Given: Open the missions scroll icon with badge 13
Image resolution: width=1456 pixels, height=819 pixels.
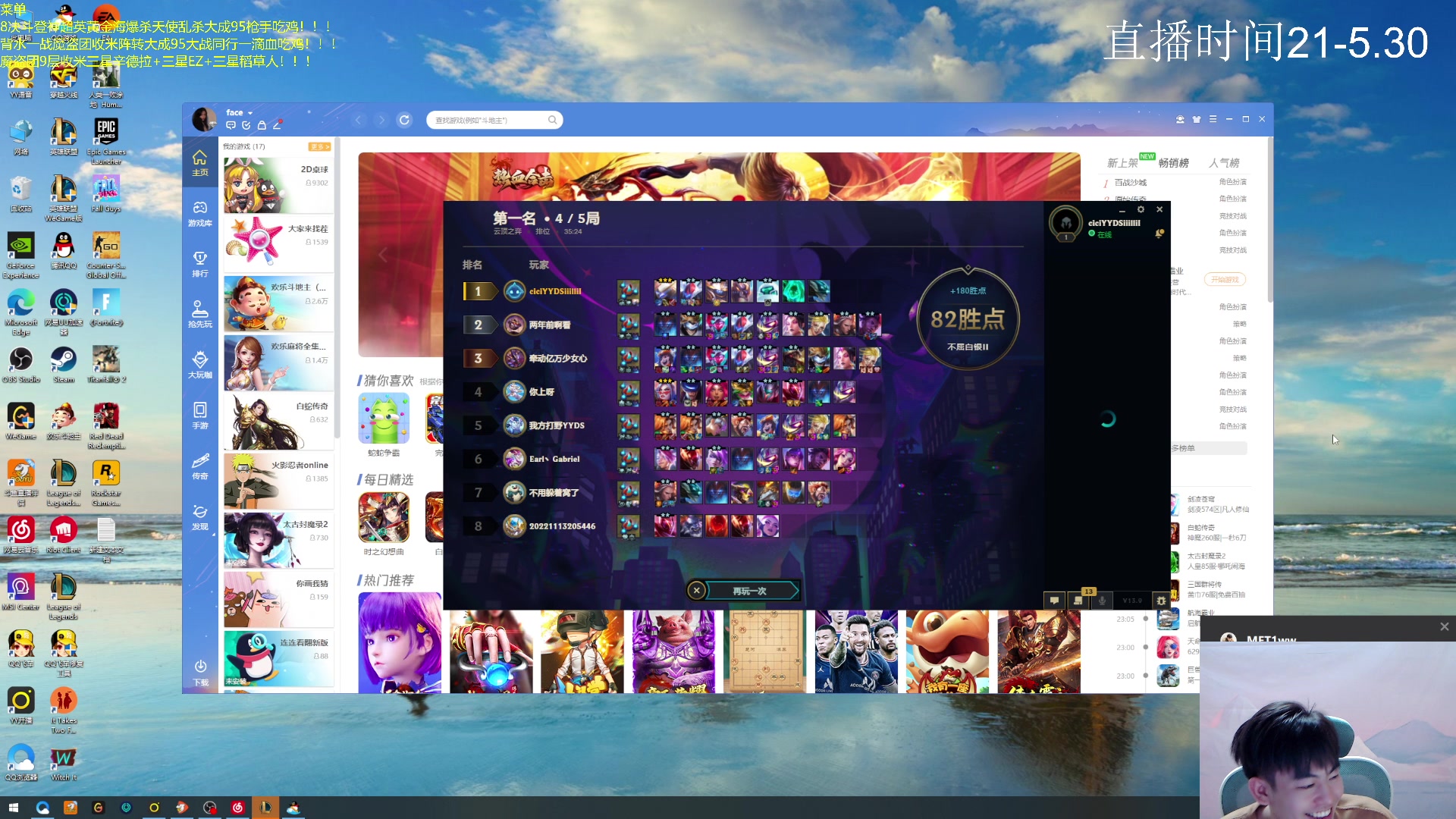Looking at the screenshot, I should point(1078,600).
